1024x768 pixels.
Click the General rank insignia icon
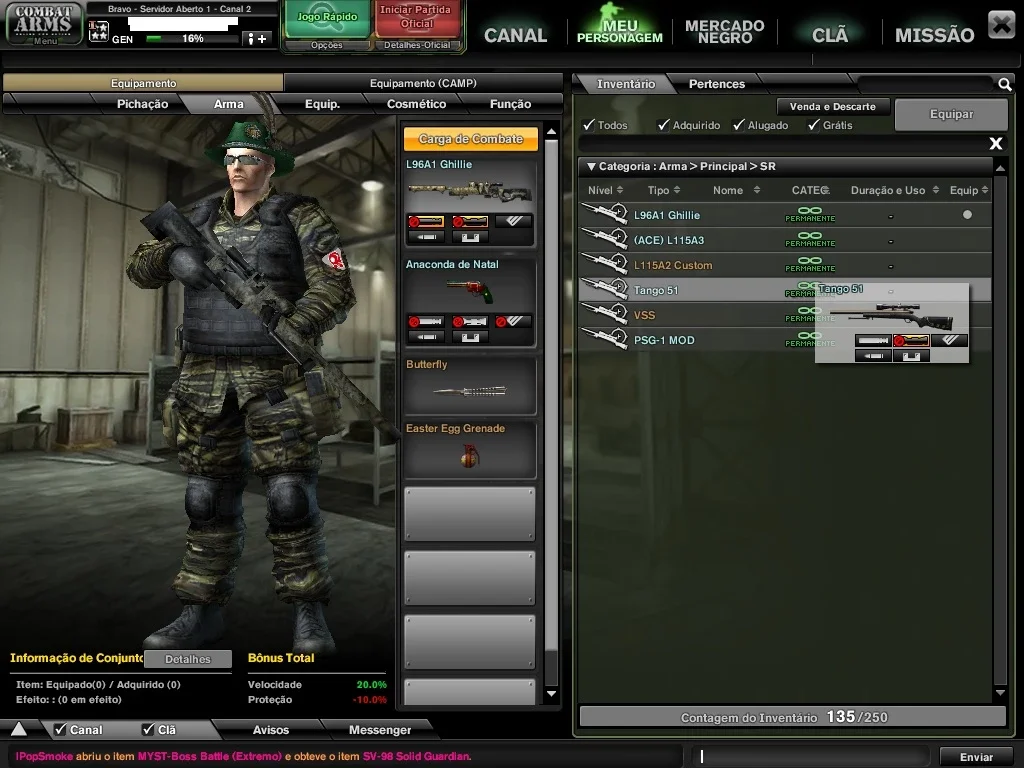99,31
